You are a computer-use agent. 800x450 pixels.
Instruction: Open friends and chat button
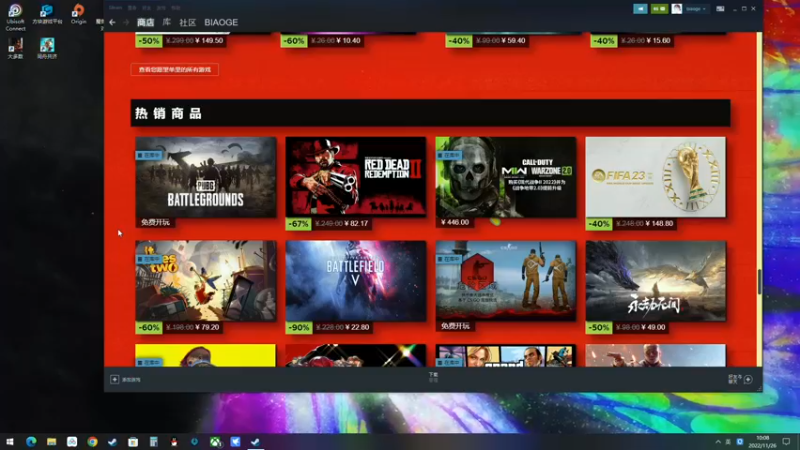tap(740, 379)
